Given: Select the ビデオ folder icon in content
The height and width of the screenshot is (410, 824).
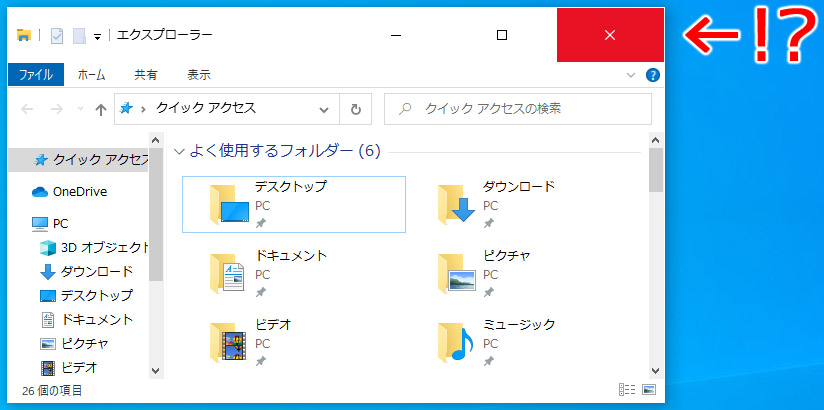Looking at the screenshot, I should point(229,342).
